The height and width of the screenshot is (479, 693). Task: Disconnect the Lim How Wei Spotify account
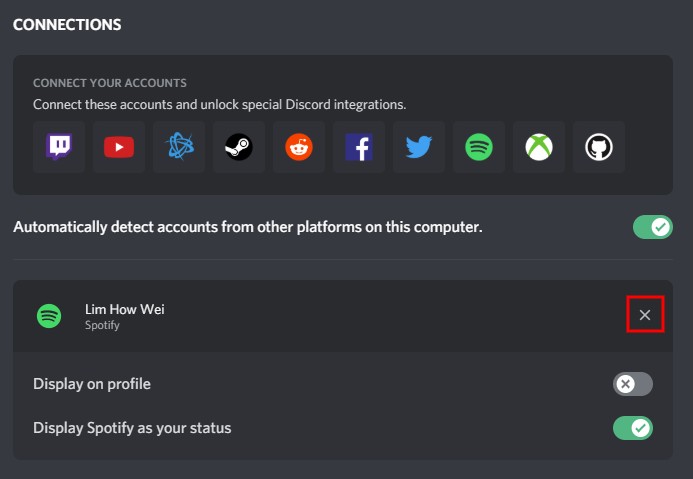(x=645, y=315)
